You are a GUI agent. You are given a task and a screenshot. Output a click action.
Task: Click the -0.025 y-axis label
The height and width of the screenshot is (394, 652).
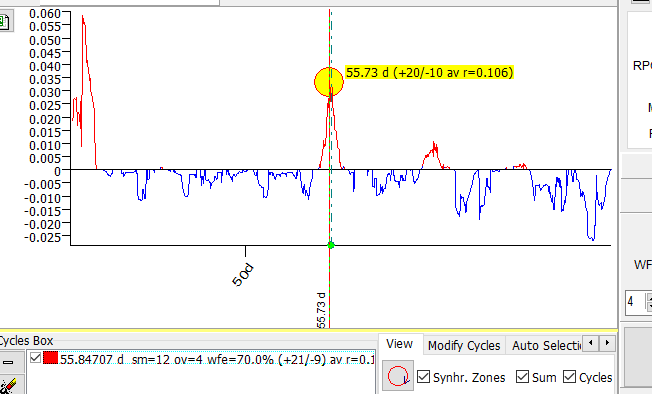42,237
